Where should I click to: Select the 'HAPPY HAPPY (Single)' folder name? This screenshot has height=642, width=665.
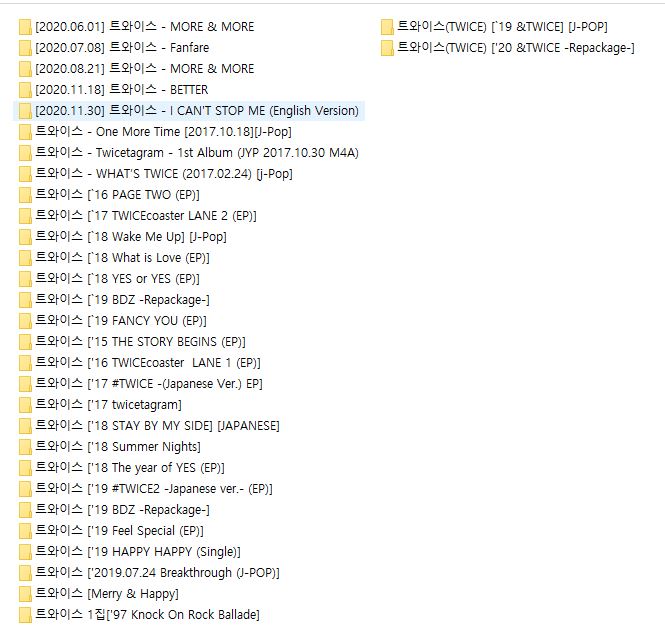(x=138, y=552)
